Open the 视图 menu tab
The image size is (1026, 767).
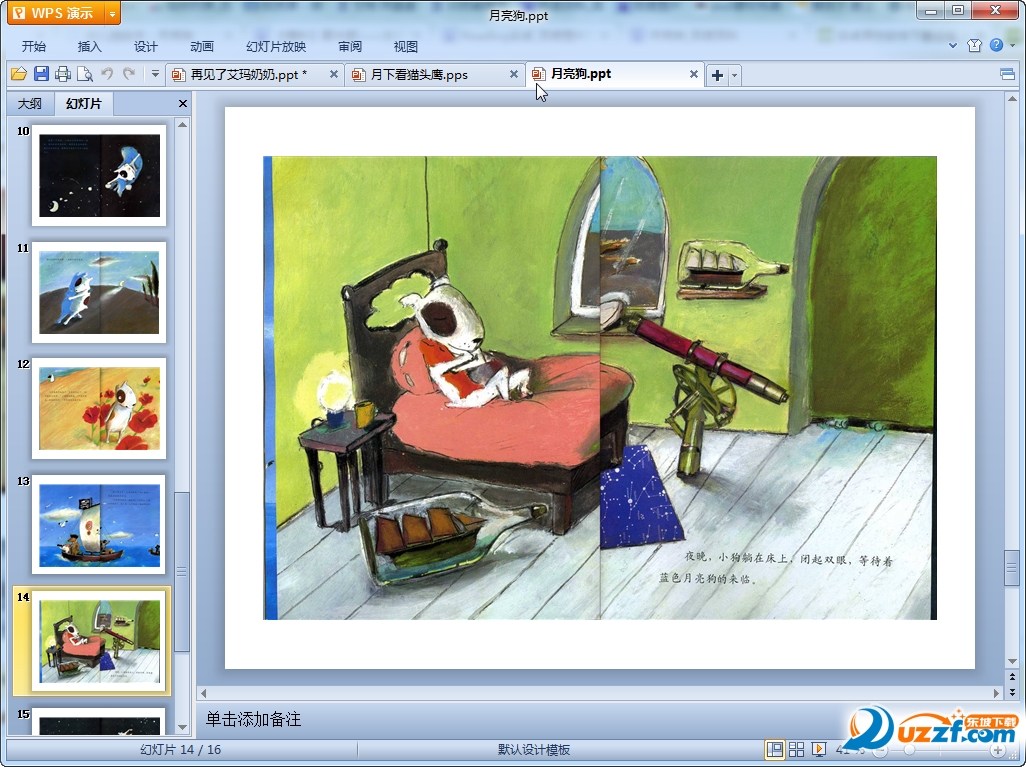click(x=406, y=46)
